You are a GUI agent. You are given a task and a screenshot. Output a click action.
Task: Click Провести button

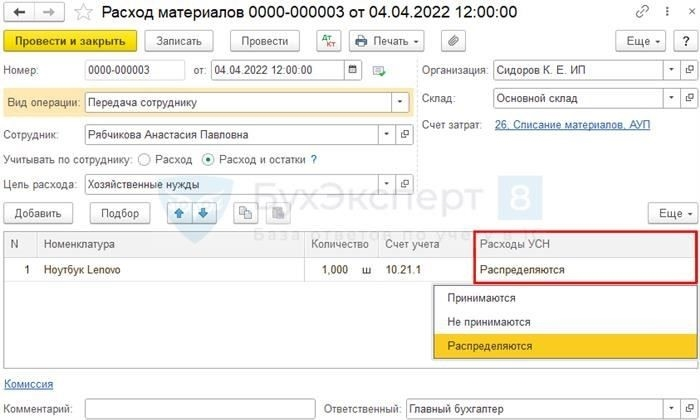[265, 41]
